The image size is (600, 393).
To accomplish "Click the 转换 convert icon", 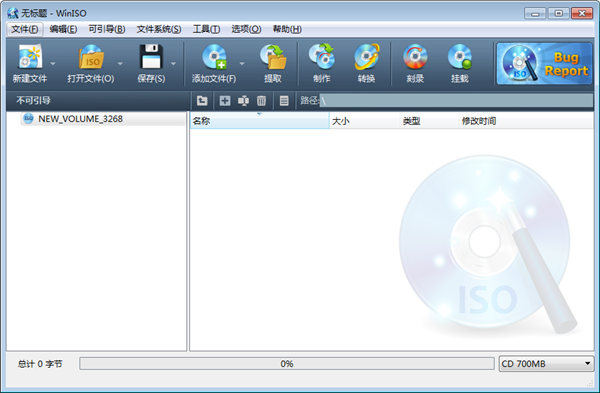I will point(367,57).
